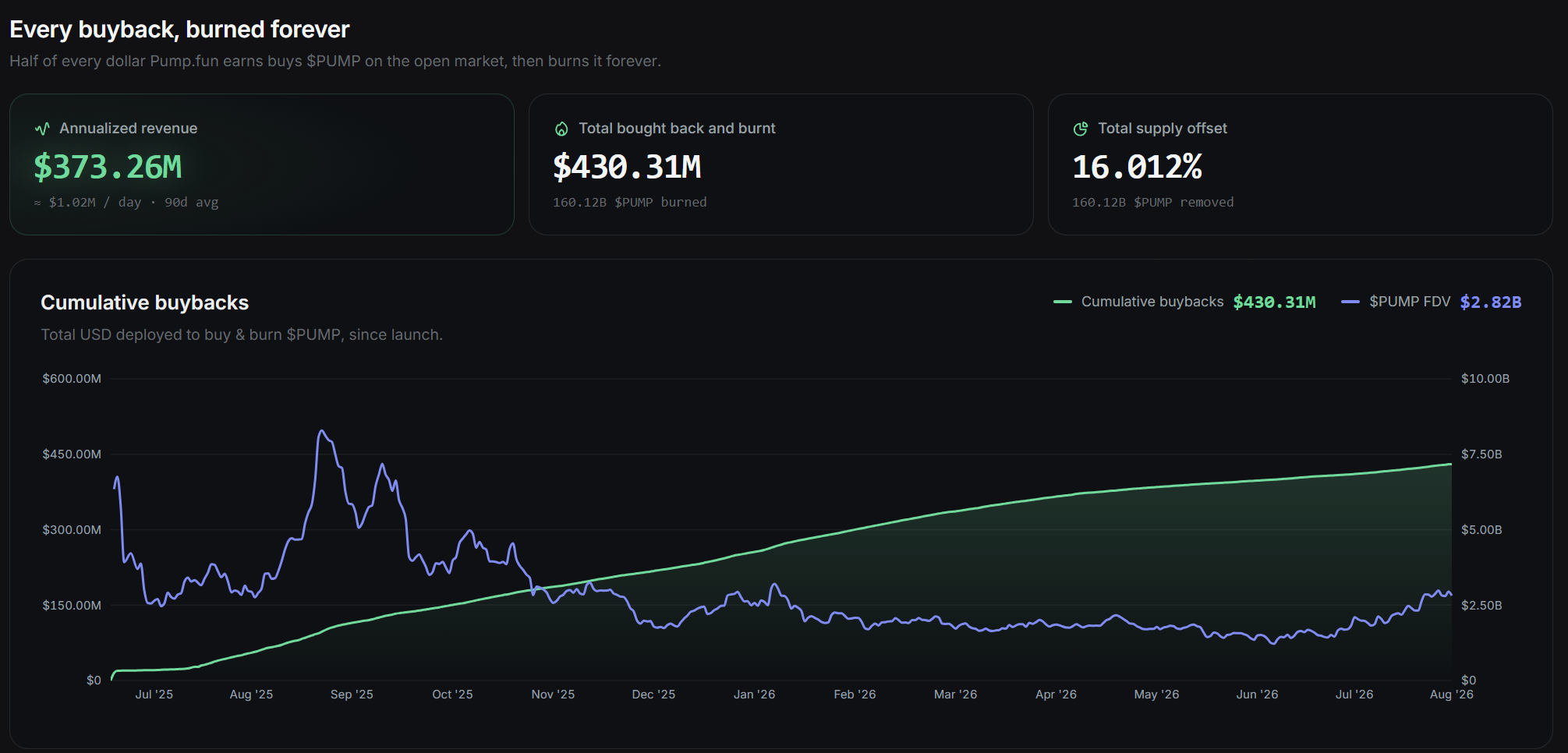Click the "Total supply offset" label
Image resolution: width=1568 pixels, height=753 pixels.
point(1163,129)
